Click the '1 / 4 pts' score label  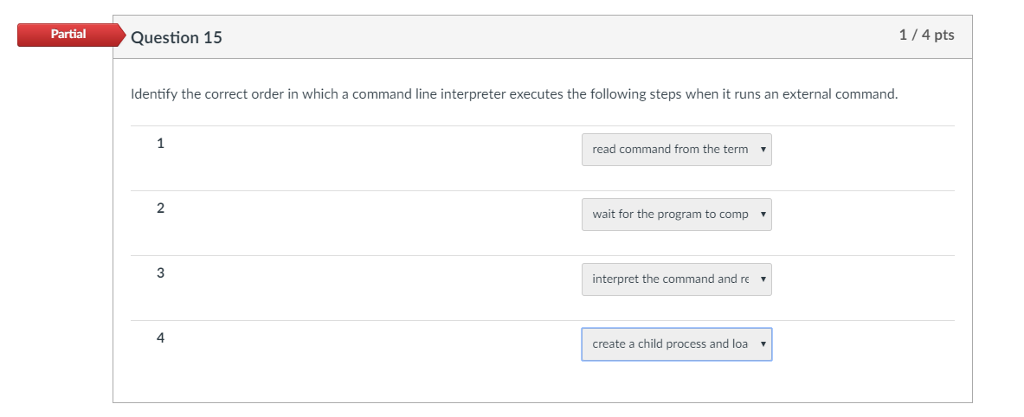926,36
